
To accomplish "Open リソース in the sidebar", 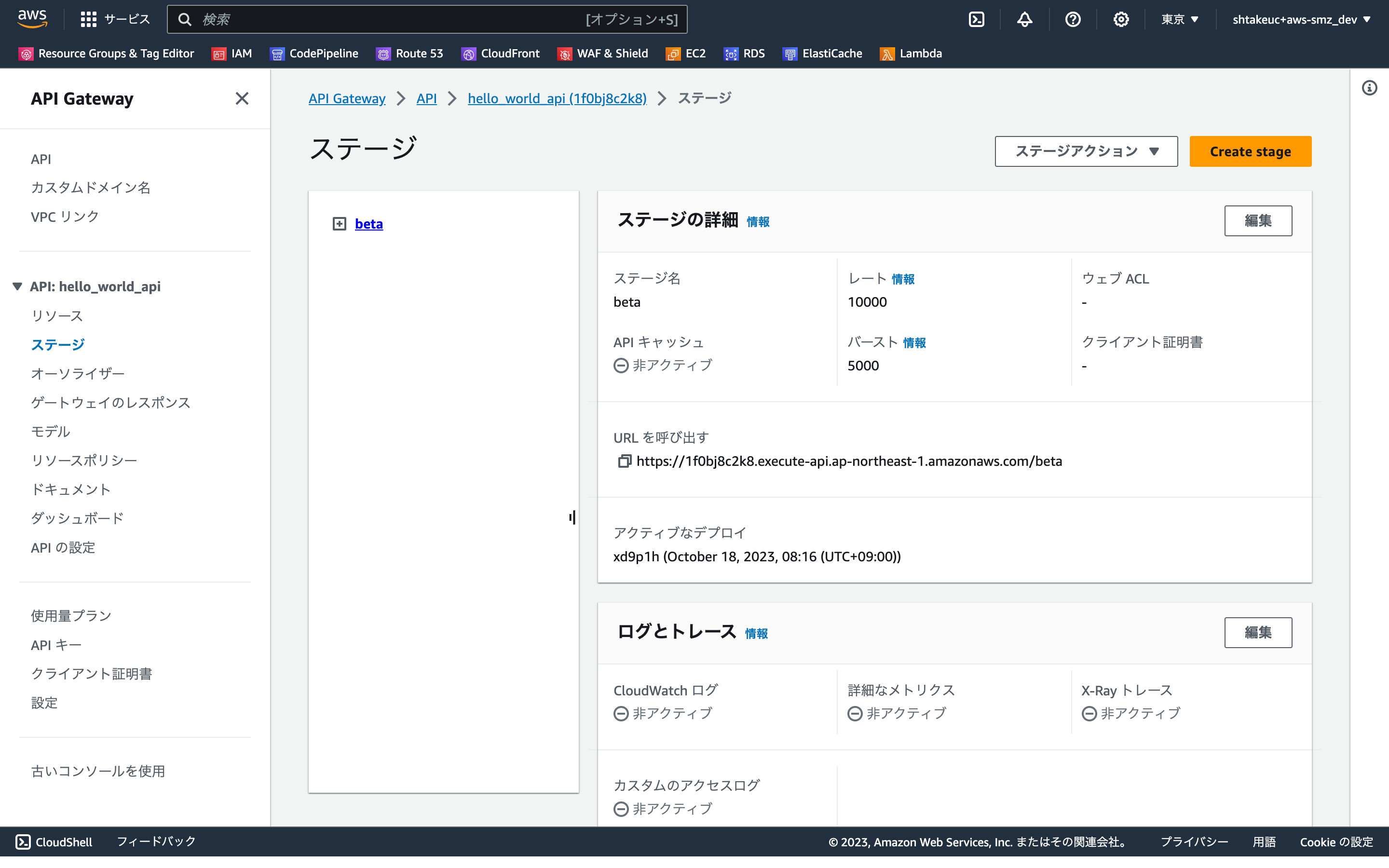I will click(57, 316).
